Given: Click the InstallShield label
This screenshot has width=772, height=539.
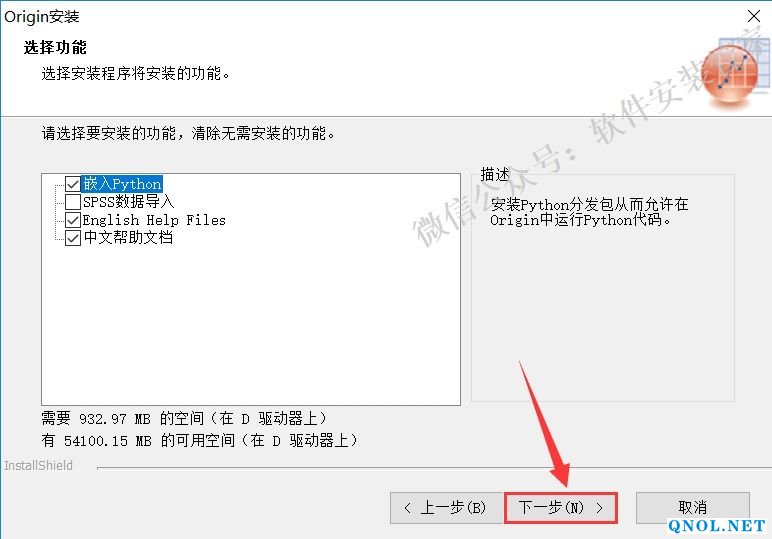Looking at the screenshot, I should (38, 466).
